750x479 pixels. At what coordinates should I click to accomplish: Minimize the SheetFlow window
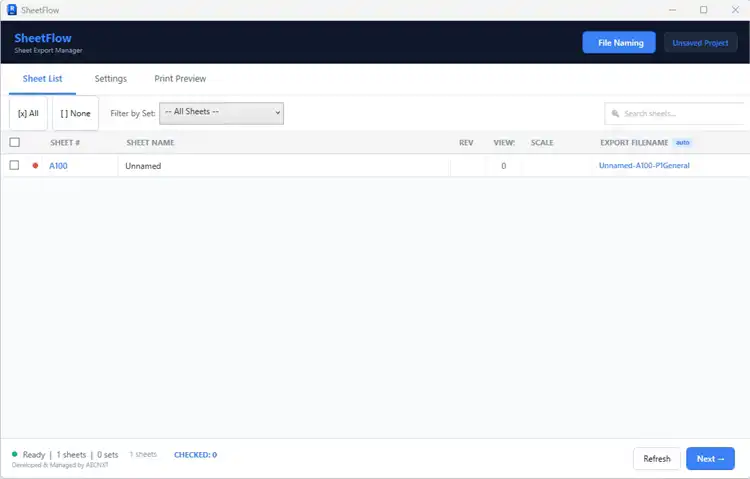tap(672, 10)
